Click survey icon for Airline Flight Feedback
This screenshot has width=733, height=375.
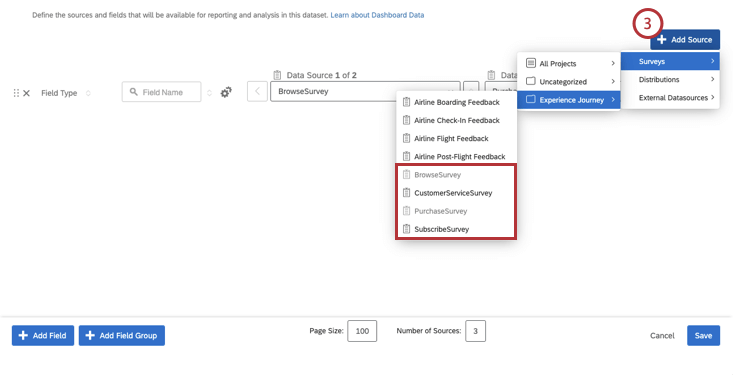click(x=406, y=138)
